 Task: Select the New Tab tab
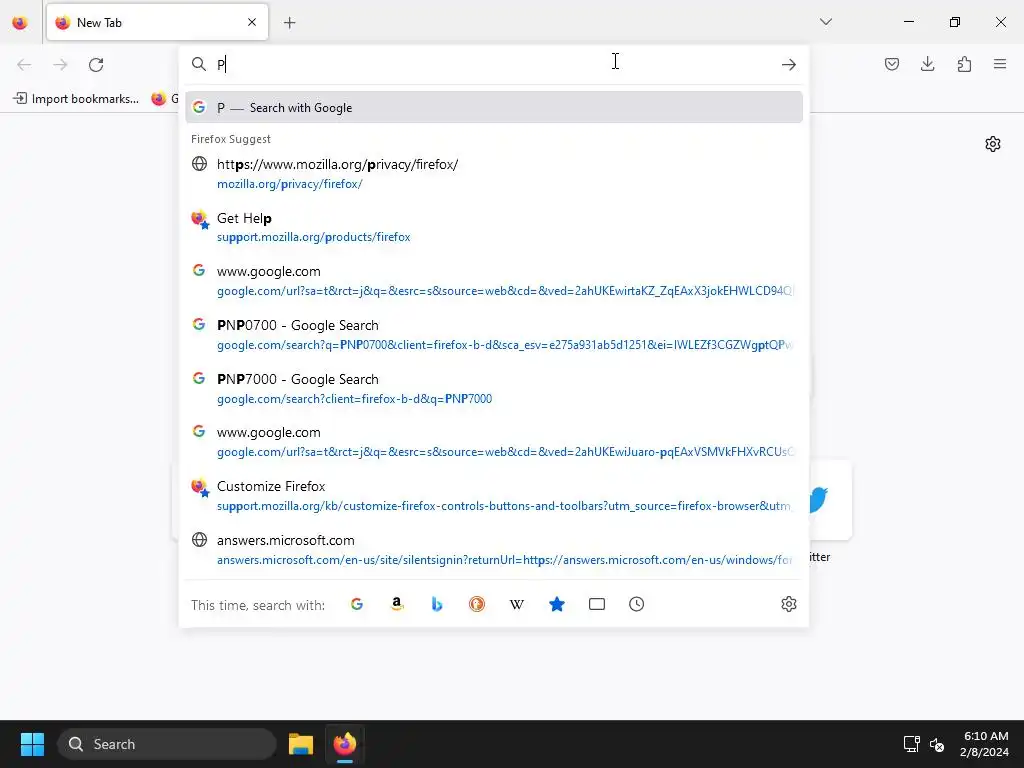[x=157, y=22]
